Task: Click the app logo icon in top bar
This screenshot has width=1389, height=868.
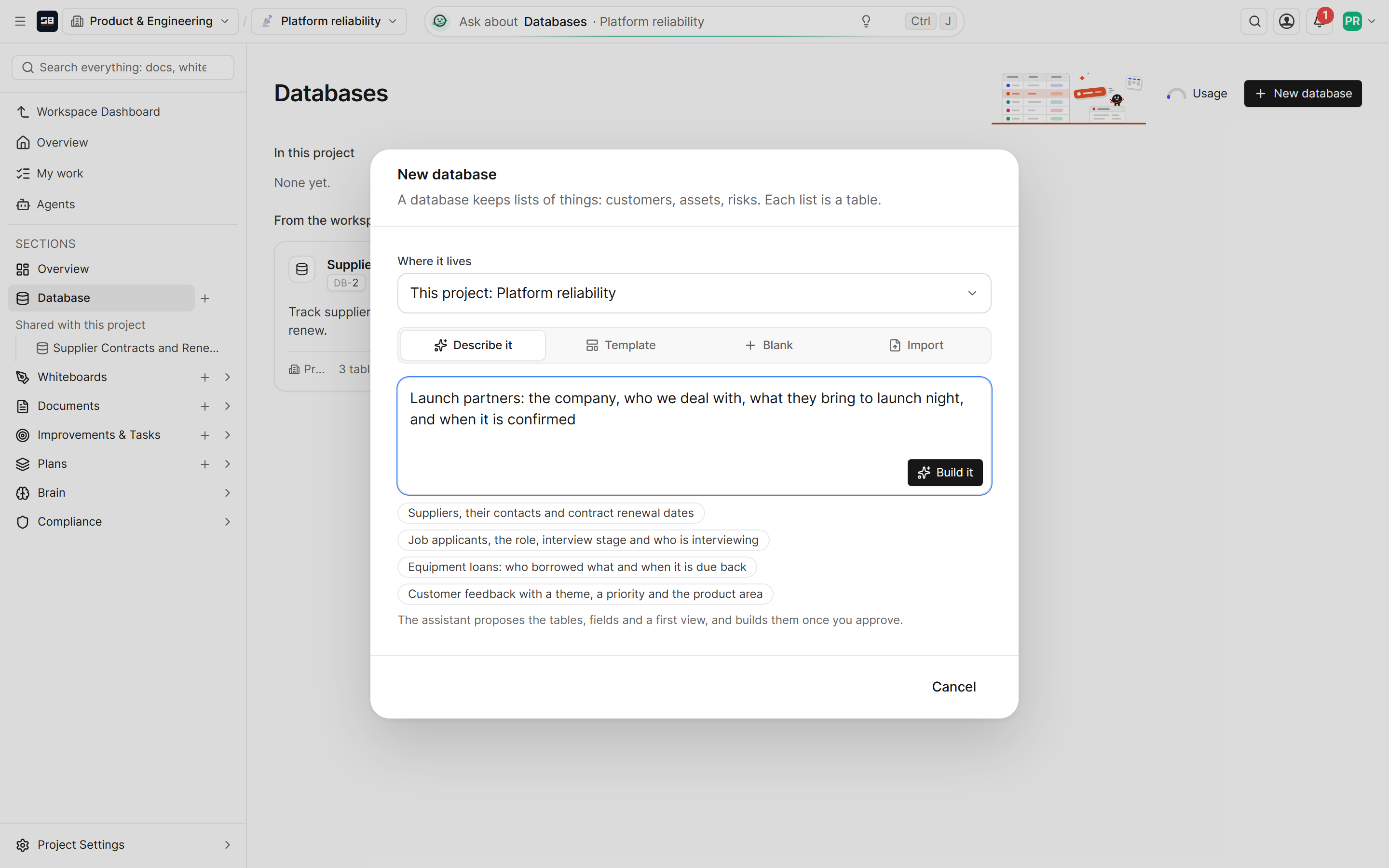Action: pyautogui.click(x=47, y=21)
